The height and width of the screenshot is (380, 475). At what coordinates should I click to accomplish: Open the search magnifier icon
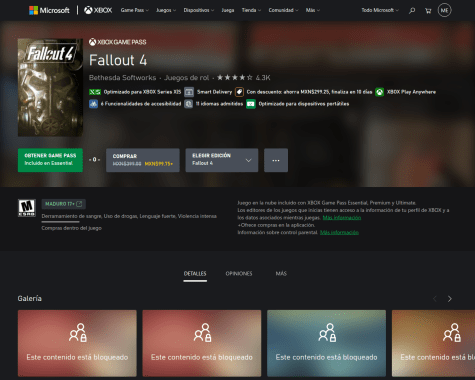(x=412, y=11)
